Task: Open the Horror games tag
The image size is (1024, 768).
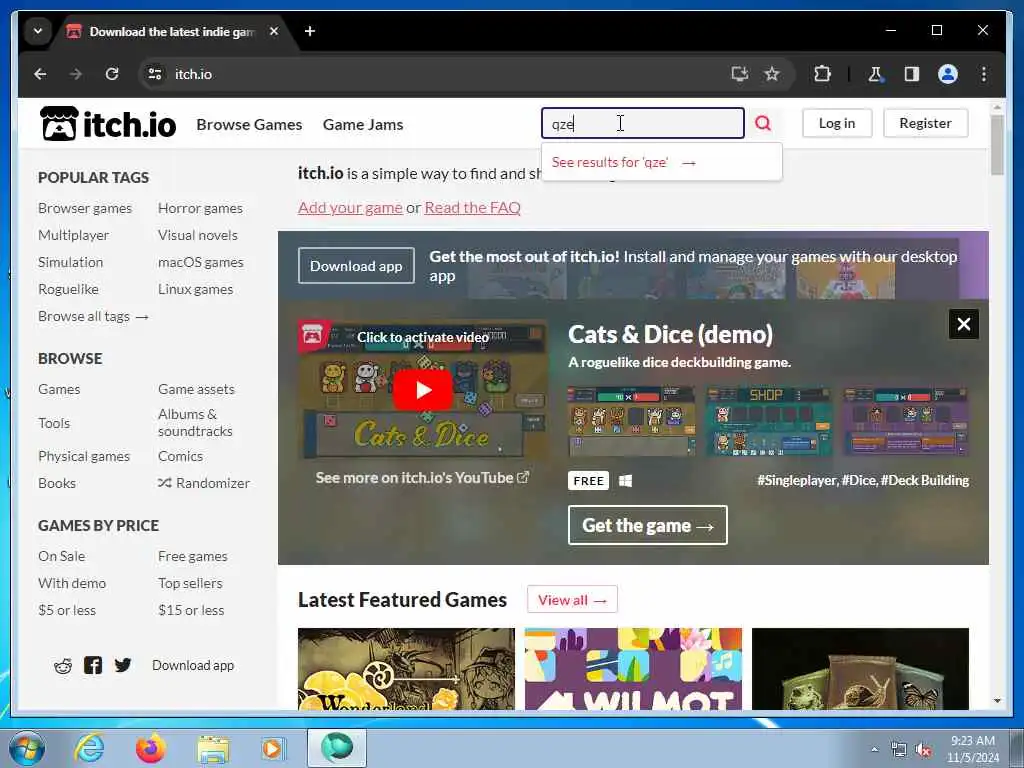Action: 200,208
